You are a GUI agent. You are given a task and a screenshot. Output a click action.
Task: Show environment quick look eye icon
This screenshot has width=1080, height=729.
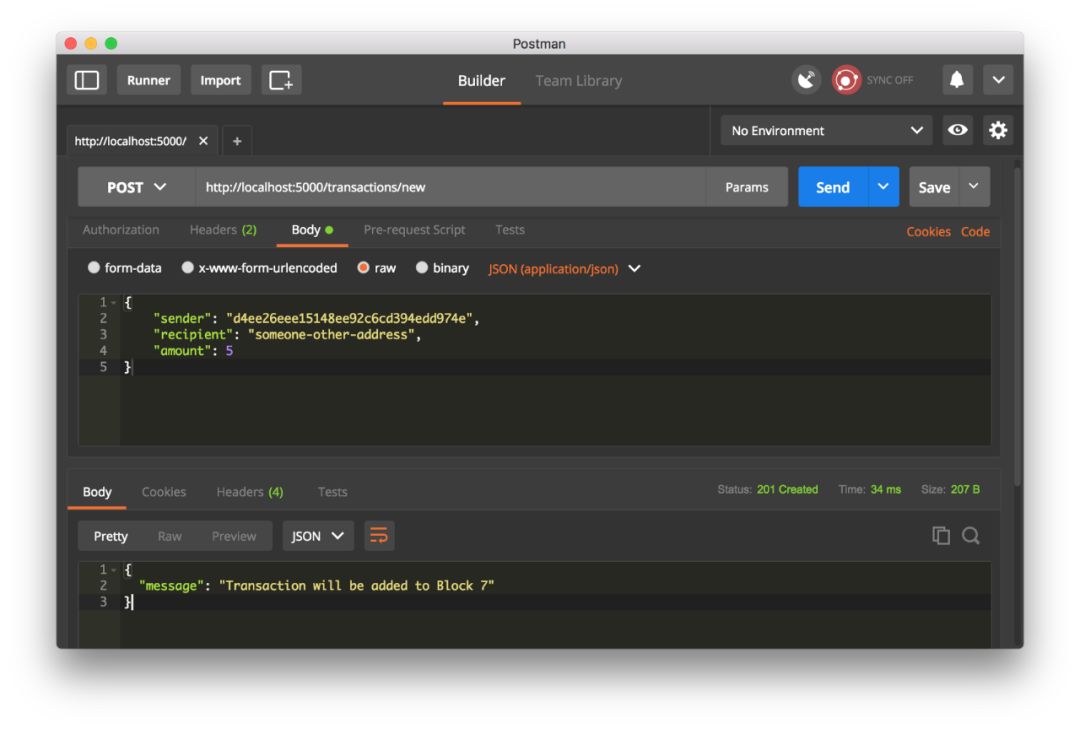pyautogui.click(x=957, y=130)
